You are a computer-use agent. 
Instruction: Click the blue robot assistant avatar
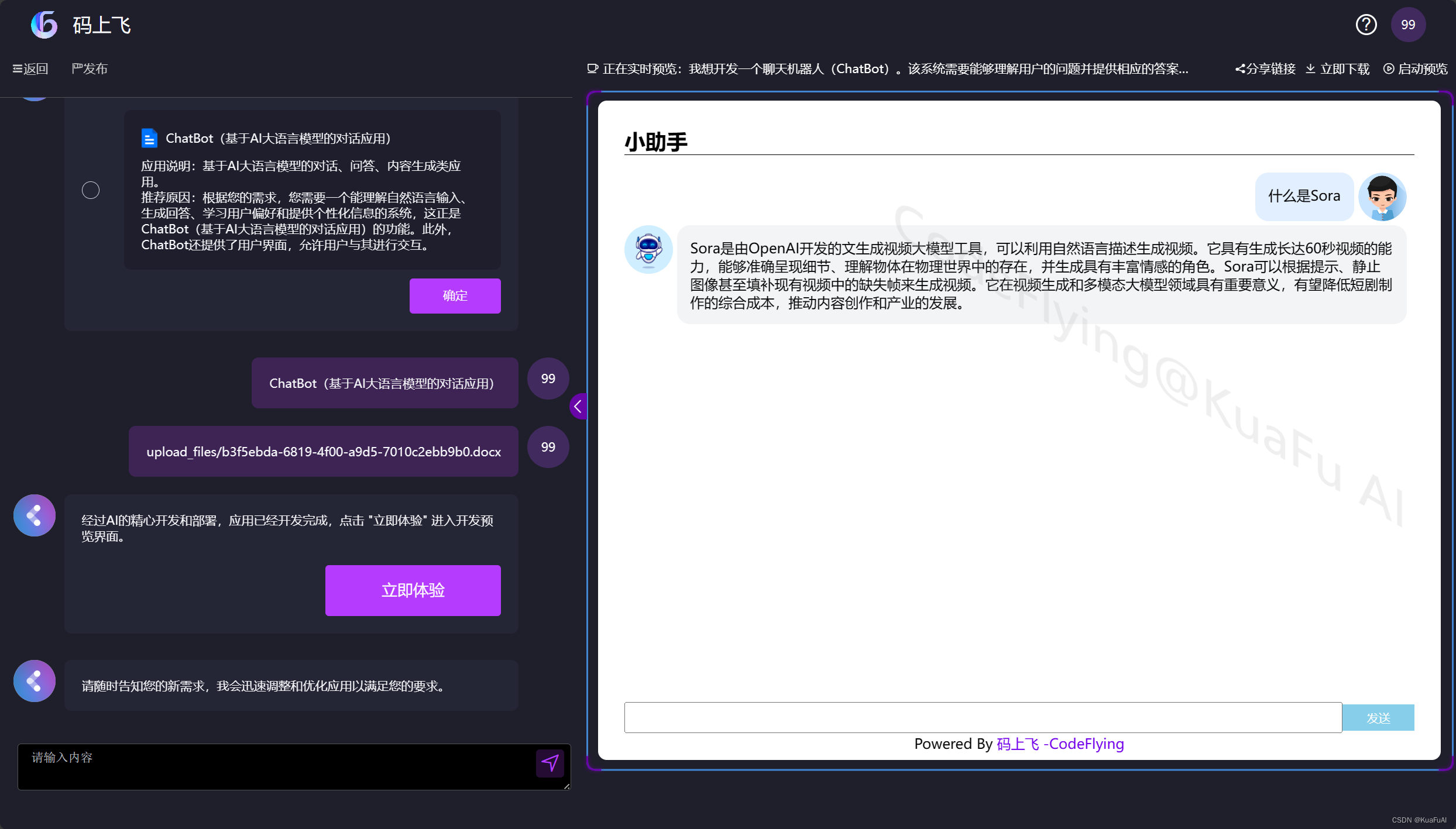point(648,250)
